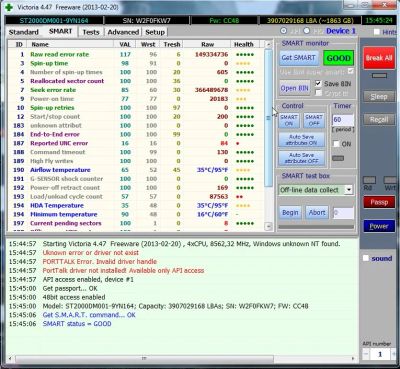400x369 pixels.
Task: Select the API radio button
Action: tap(284, 31)
